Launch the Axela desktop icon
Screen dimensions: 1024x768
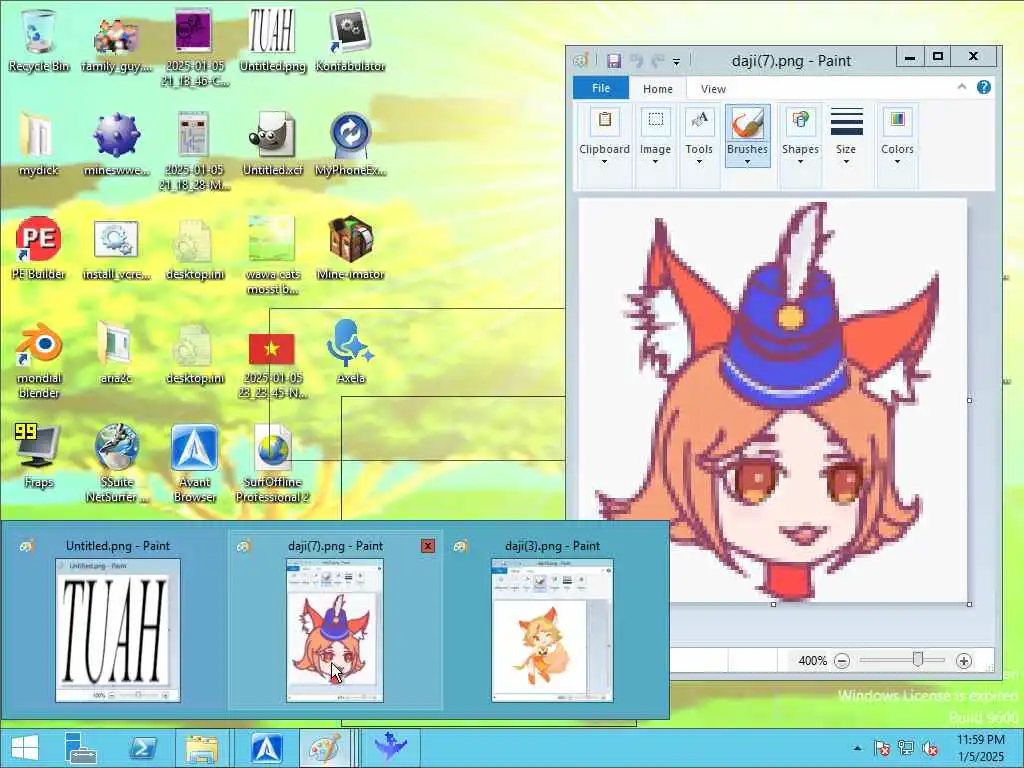tap(350, 353)
